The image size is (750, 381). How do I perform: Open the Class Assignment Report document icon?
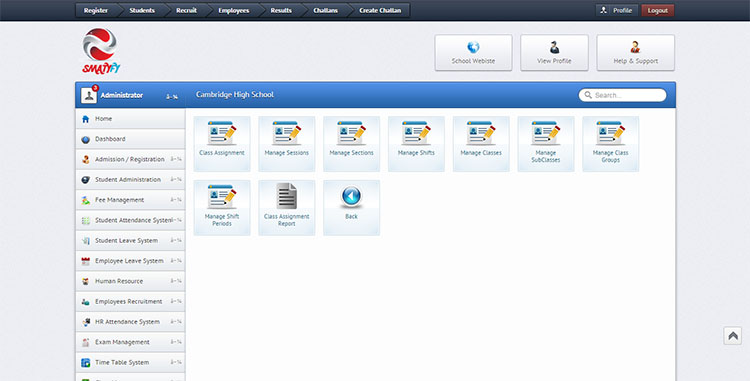pyautogui.click(x=287, y=196)
